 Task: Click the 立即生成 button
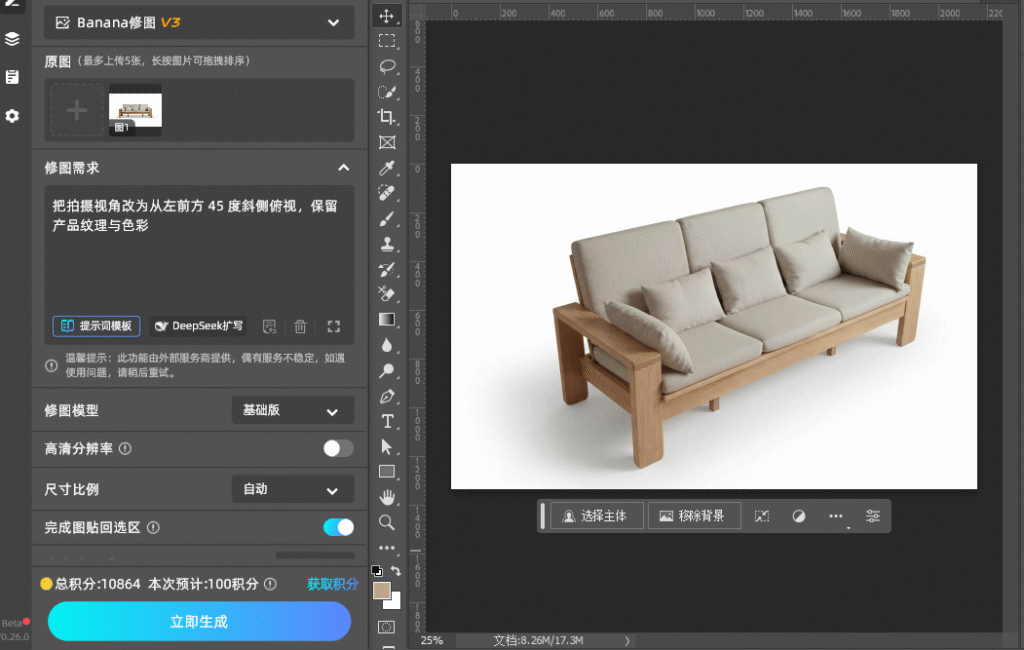199,621
